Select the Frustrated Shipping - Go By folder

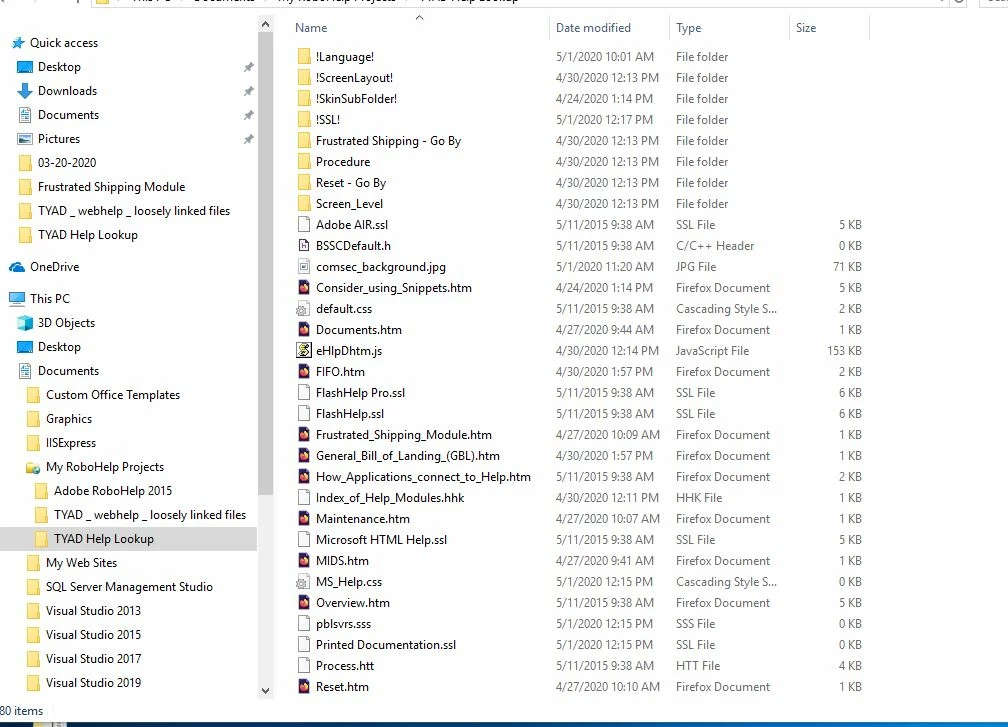[388, 141]
